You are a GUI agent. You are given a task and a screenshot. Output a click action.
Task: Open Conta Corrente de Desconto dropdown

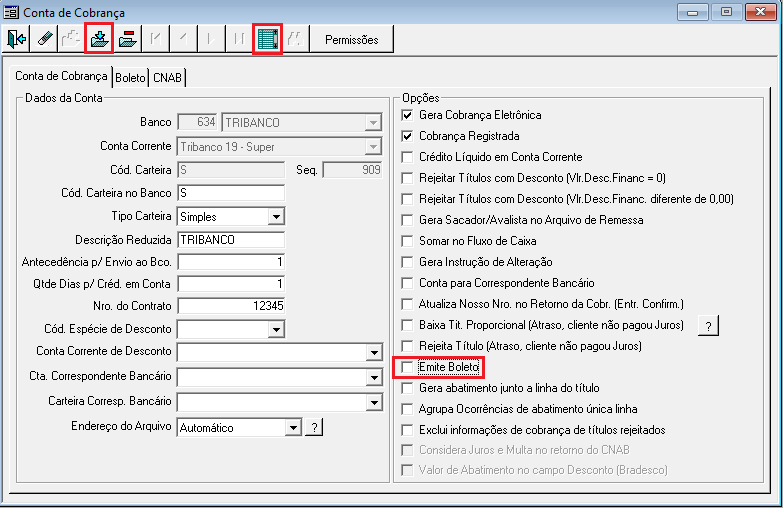coord(374,353)
